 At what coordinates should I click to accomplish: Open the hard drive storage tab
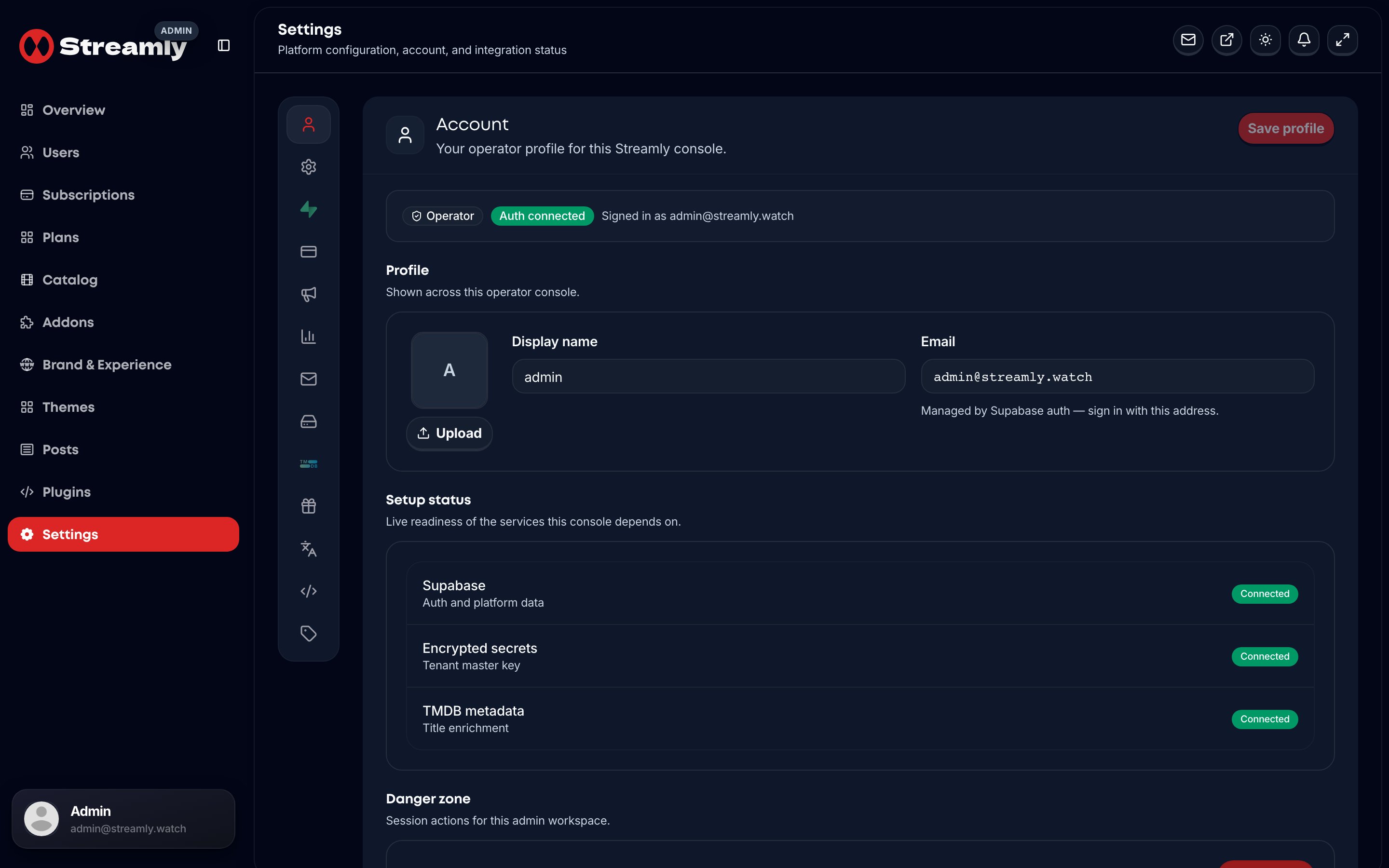coord(308,421)
